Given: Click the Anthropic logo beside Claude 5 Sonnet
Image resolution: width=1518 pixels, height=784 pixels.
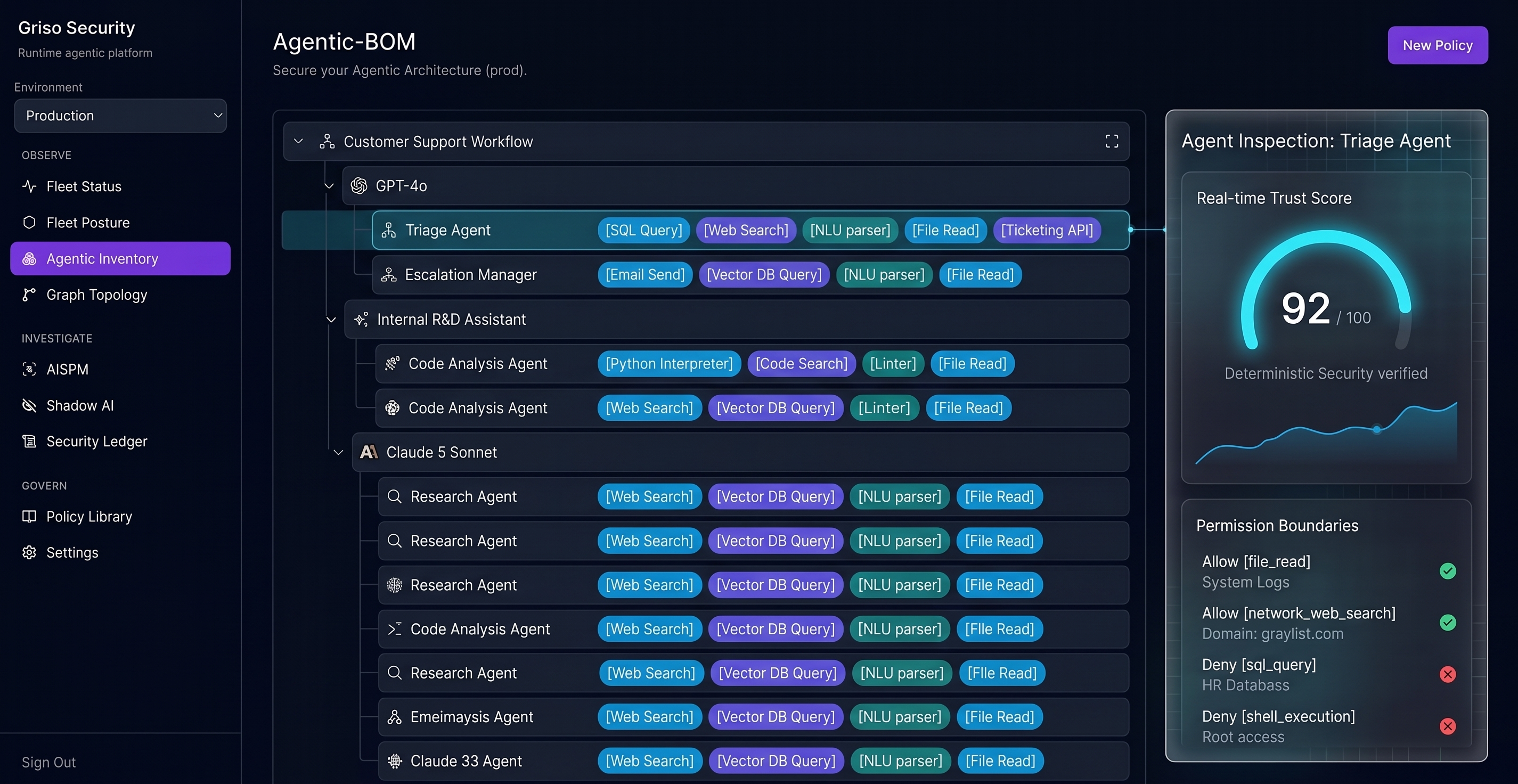Looking at the screenshot, I should point(369,452).
